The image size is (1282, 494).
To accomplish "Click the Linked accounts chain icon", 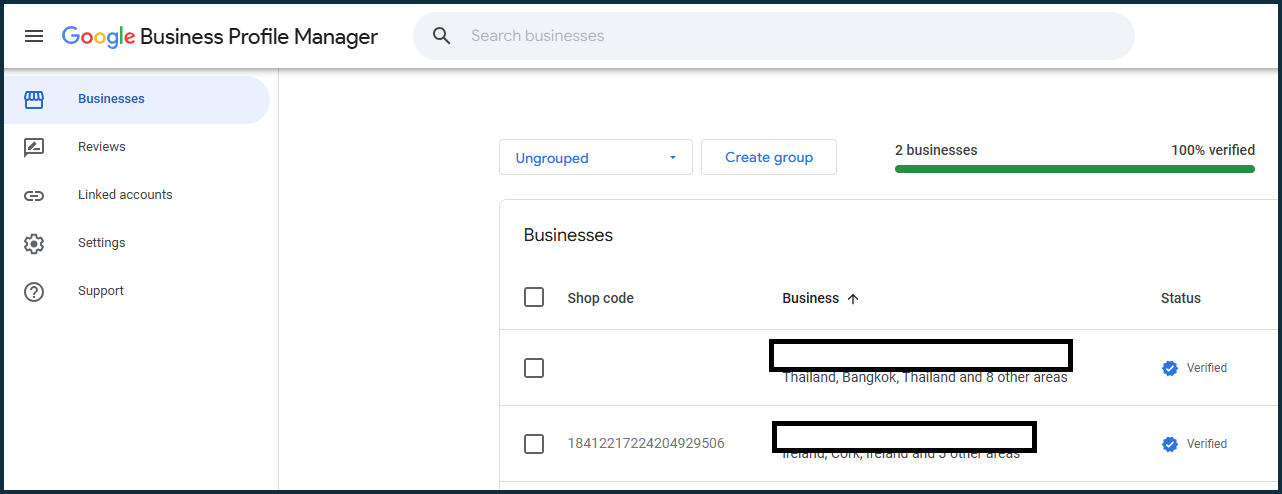I will click(x=34, y=195).
